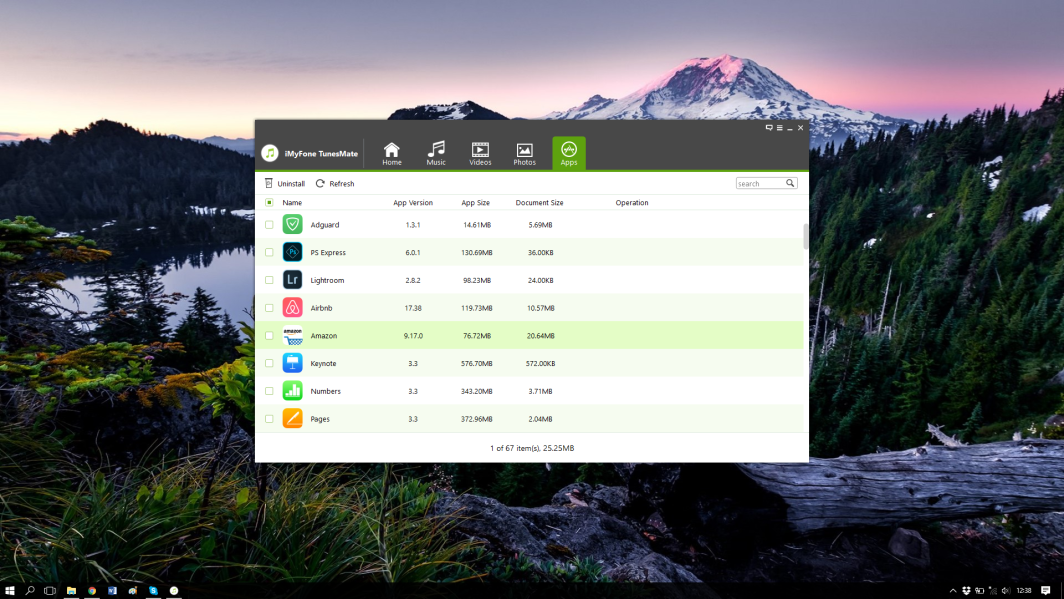Check the Adguard app checkbox
This screenshot has height=599, width=1064.
pyautogui.click(x=269, y=225)
